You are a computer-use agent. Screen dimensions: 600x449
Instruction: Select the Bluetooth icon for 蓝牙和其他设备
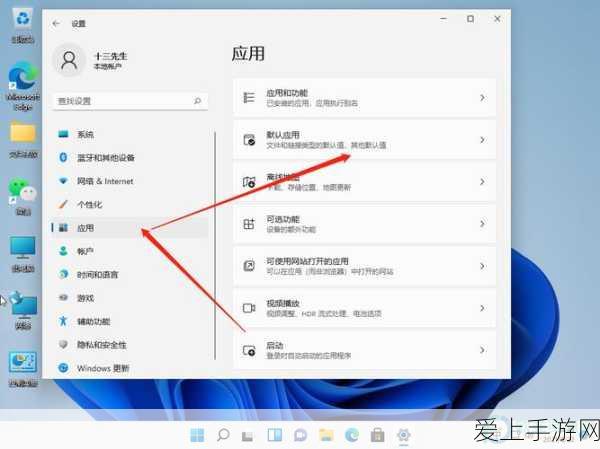pos(63,157)
